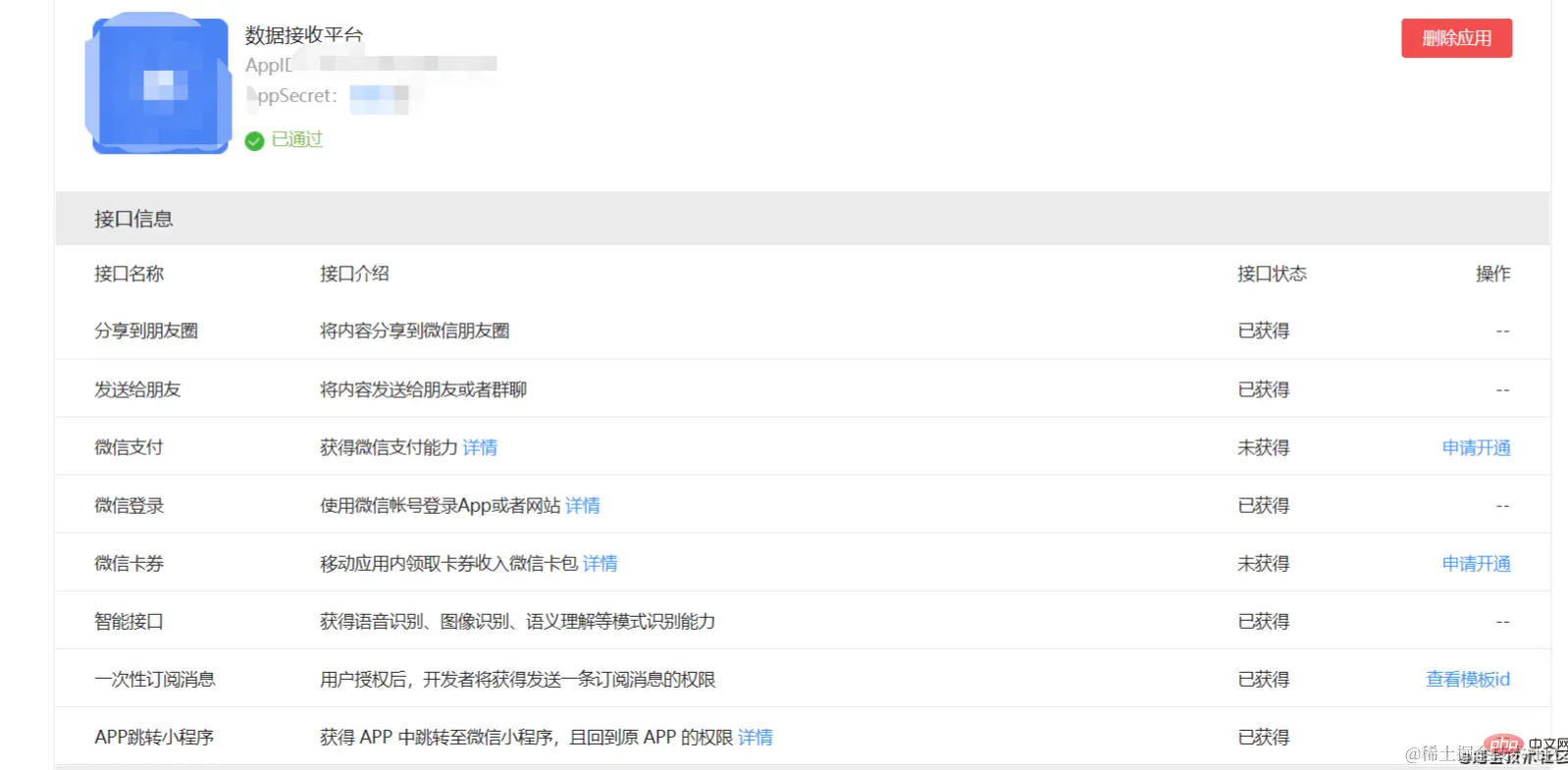1568x770 pixels.
Task: Click the AppSecret label text
Action: pos(291,96)
